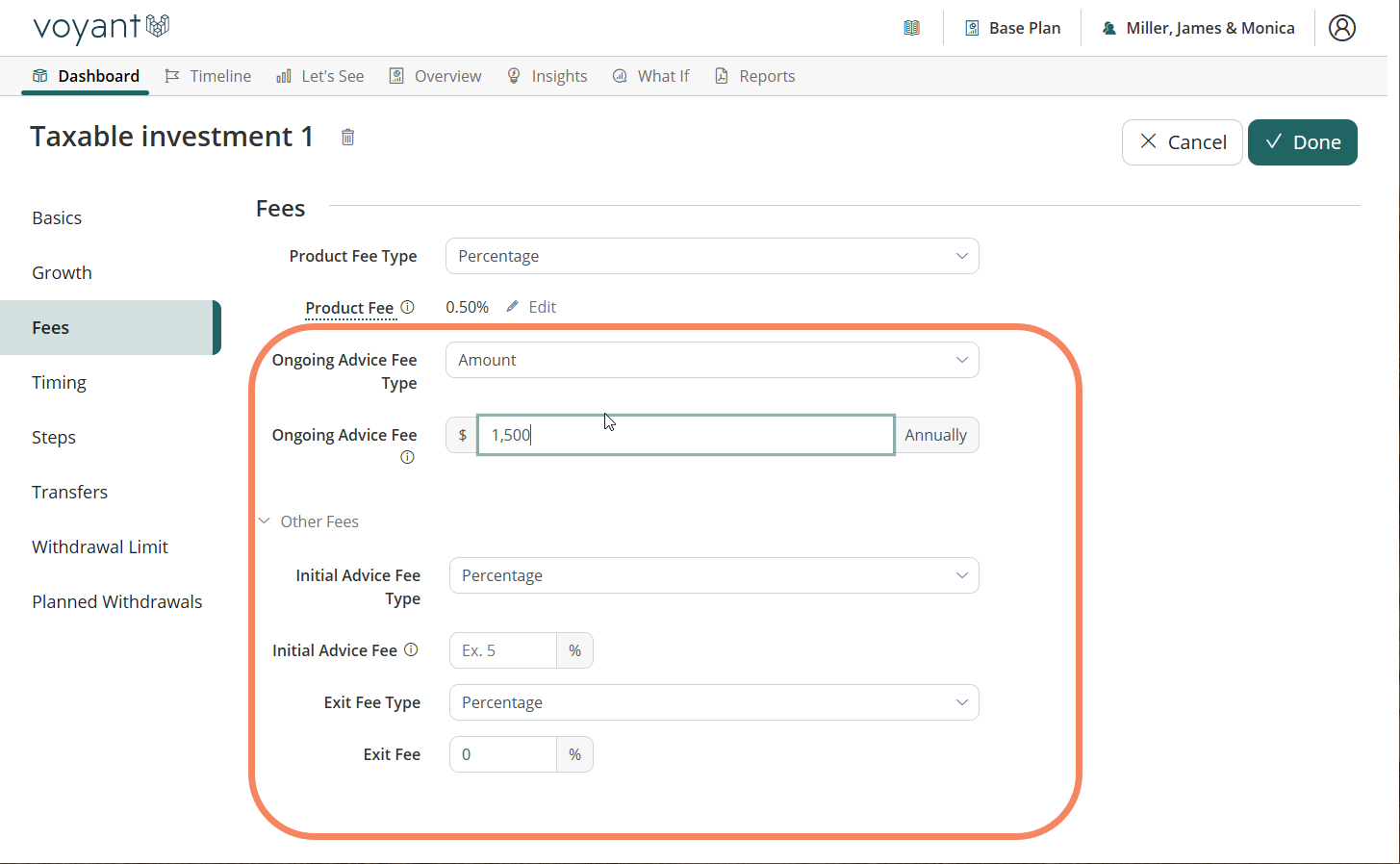The height and width of the screenshot is (864, 1400).
Task: Open the Product Fee Type dropdown
Action: (712, 256)
